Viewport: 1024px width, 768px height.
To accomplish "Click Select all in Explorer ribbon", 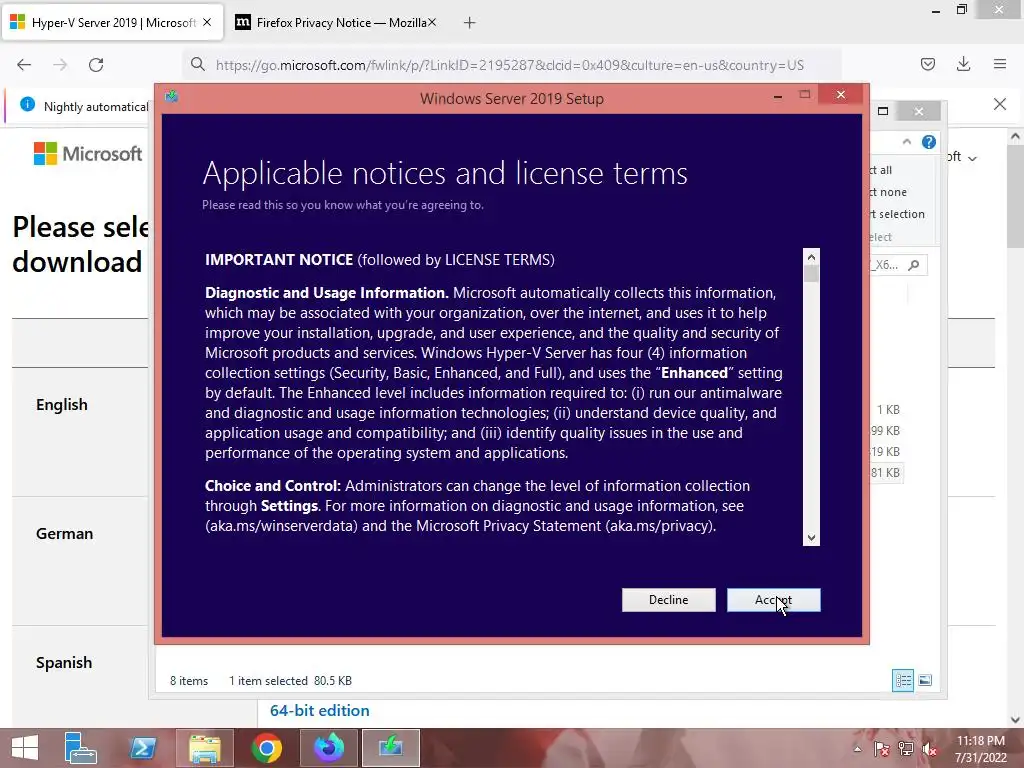I will (x=880, y=170).
